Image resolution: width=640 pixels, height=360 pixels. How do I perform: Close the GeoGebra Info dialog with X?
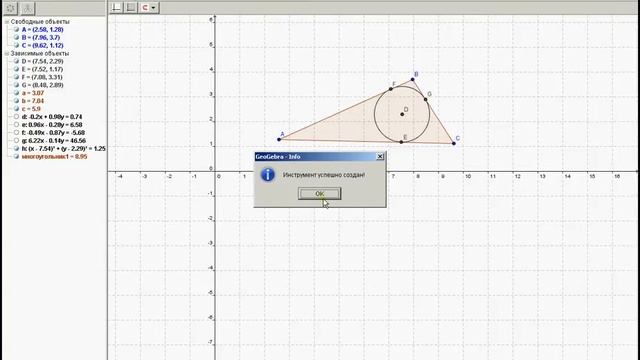click(380, 156)
